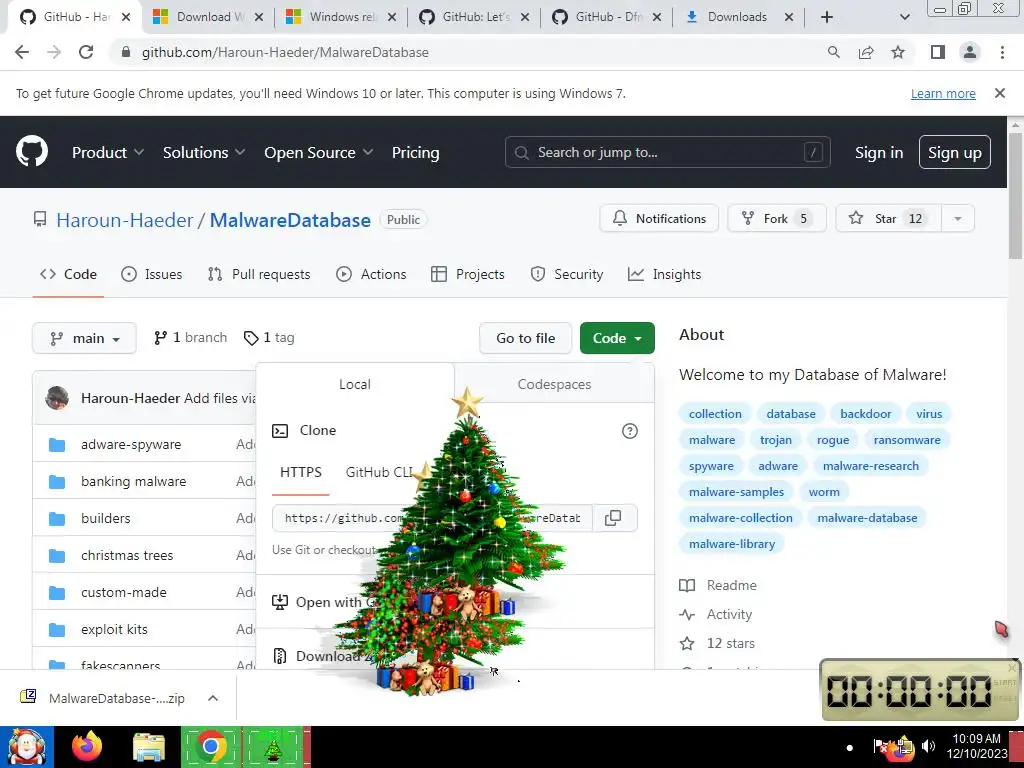Click the Chrome taskbar icon
This screenshot has height=768, width=1024.
pyautogui.click(x=210, y=746)
